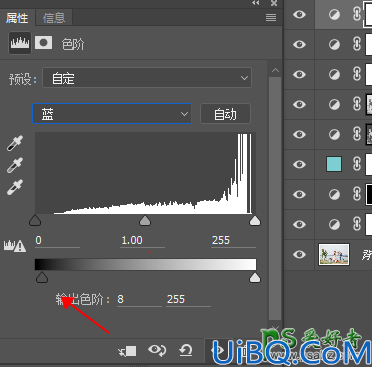Click the adjustment icon just above background layer
372x367 pixels.
click(334, 224)
